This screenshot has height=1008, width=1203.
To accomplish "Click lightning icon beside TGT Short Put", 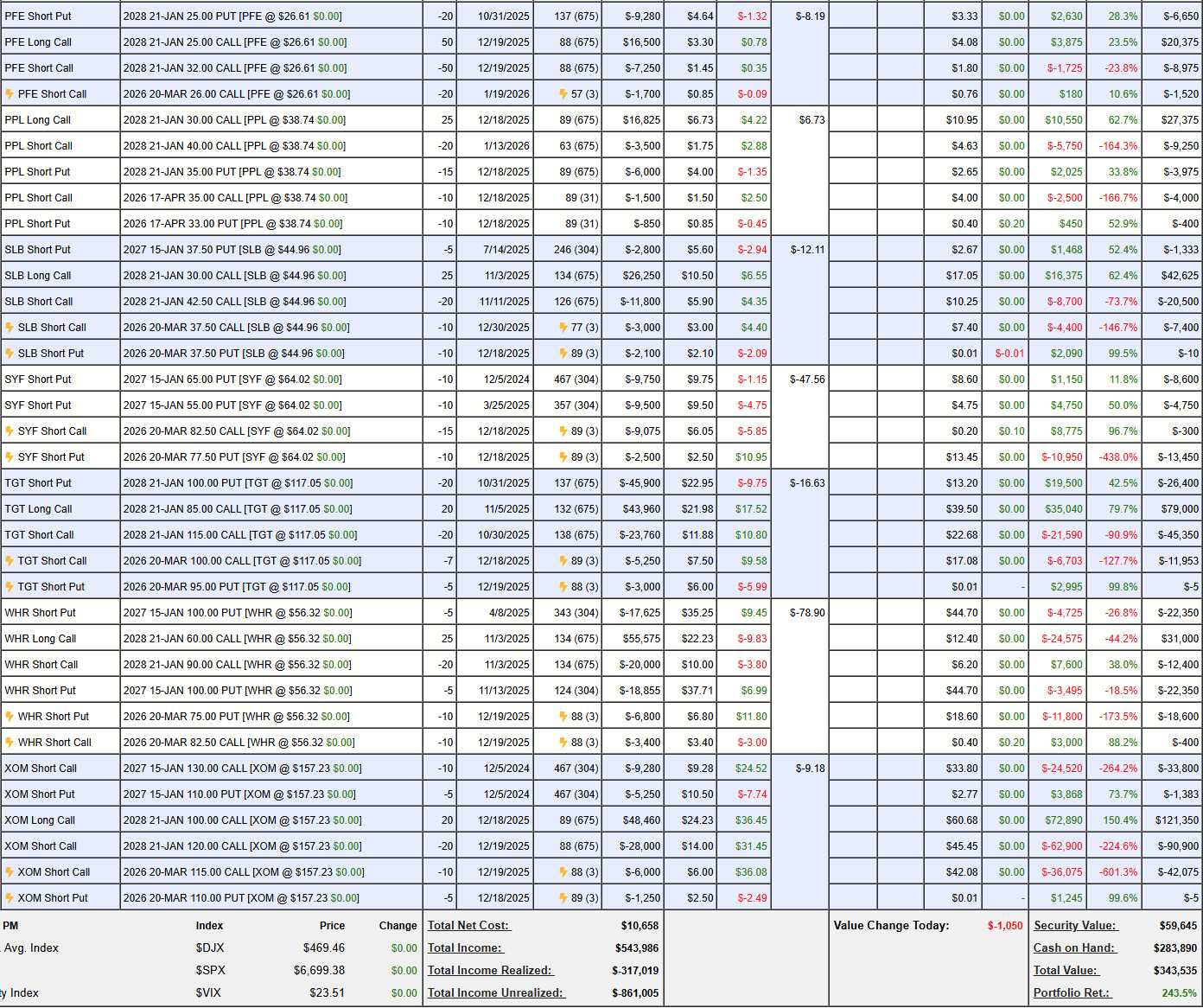I will click(x=10, y=587).
